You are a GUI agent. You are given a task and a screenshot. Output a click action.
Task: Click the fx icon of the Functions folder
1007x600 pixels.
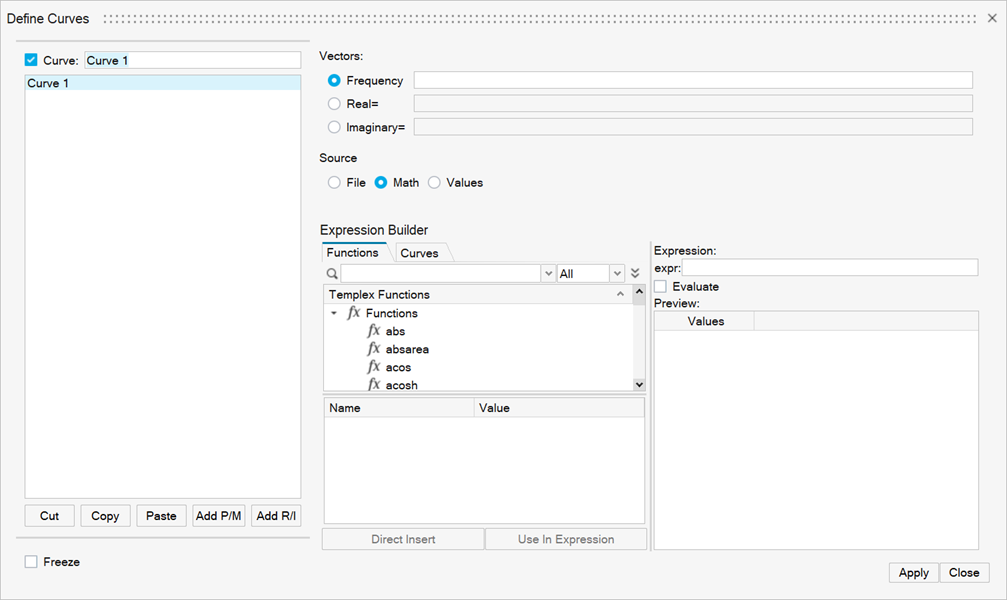tap(354, 313)
